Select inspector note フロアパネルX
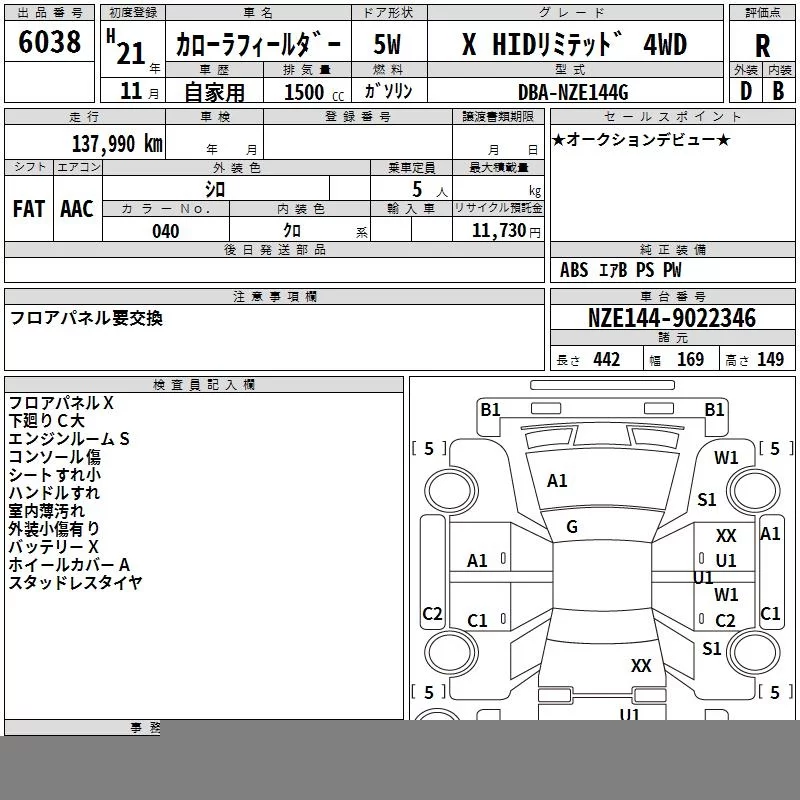Viewport: 800px width, 800px height. pyautogui.click(x=61, y=403)
